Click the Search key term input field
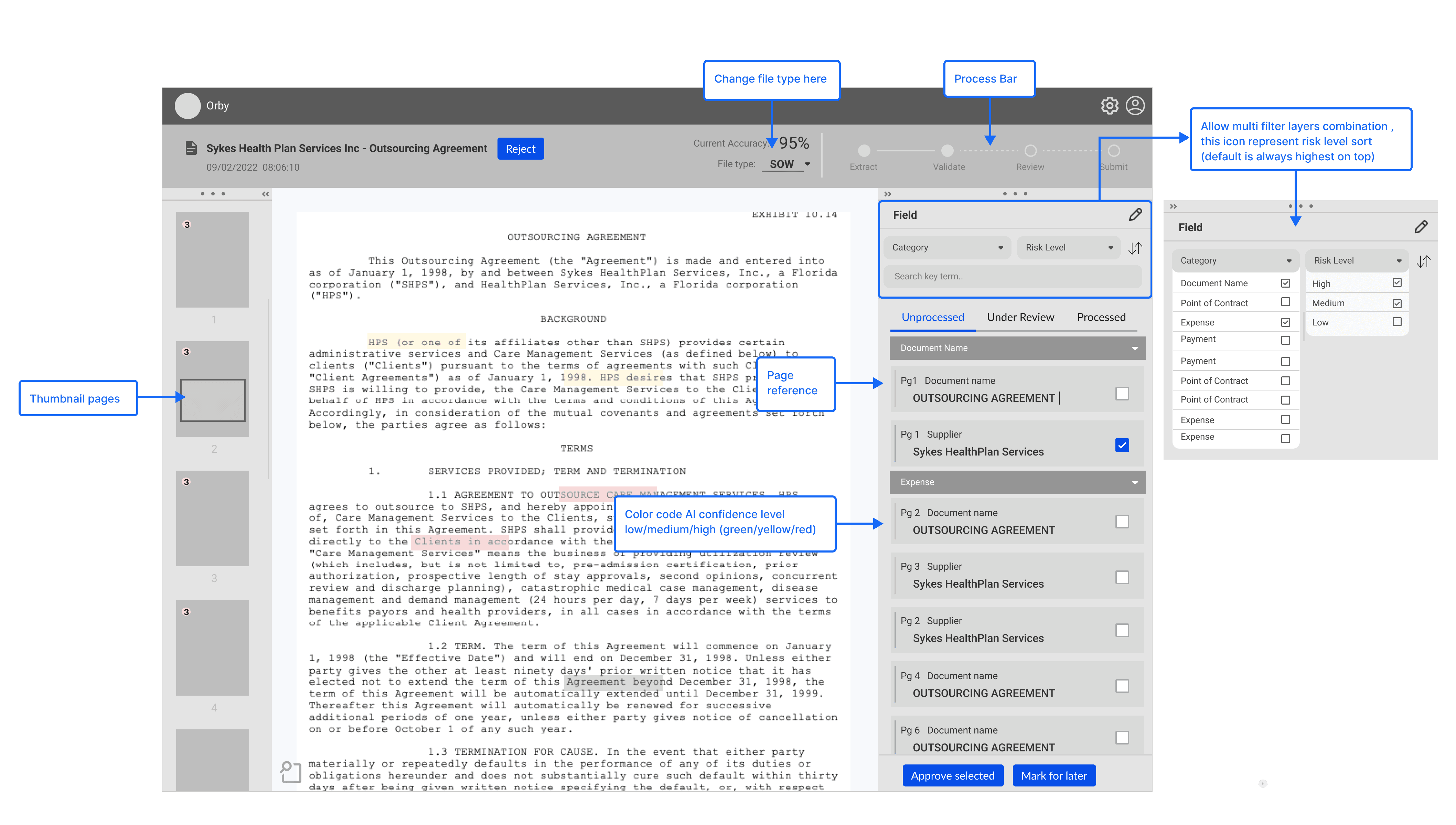Image resolution: width=1456 pixels, height=825 pixels. 1012,277
